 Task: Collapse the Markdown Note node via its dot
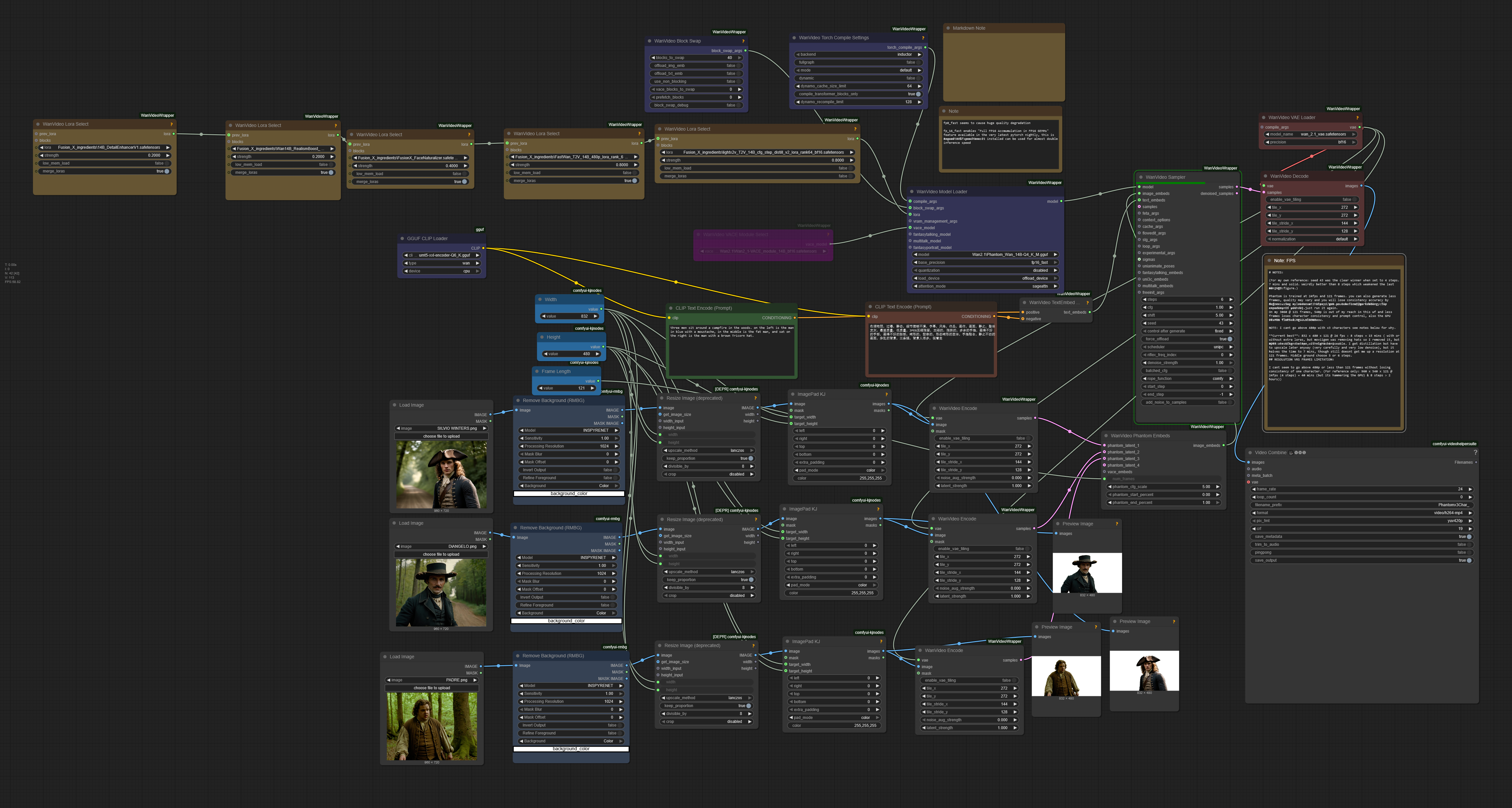(949, 28)
